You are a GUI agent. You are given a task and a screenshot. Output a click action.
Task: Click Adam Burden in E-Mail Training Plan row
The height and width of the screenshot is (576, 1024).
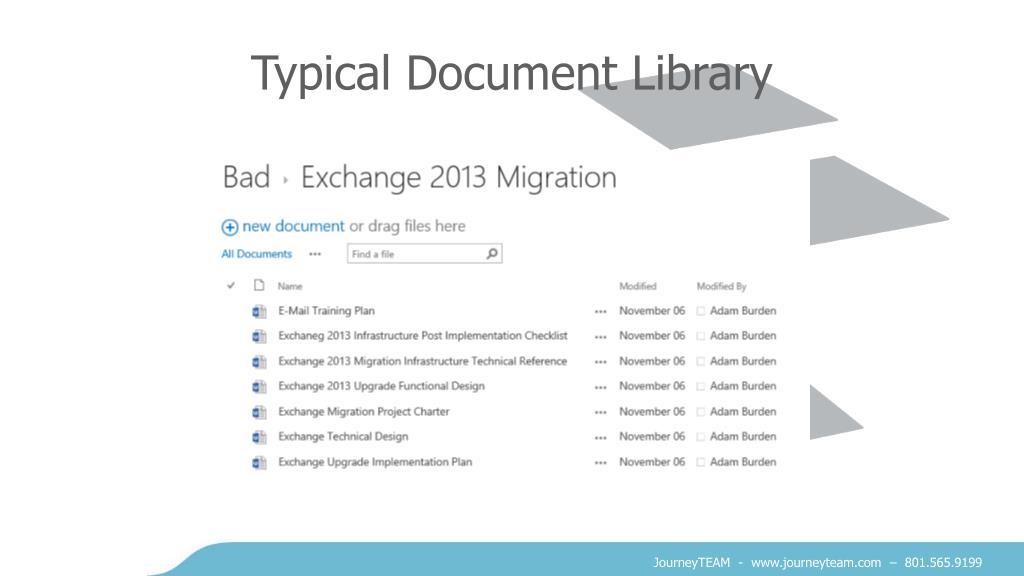point(743,311)
